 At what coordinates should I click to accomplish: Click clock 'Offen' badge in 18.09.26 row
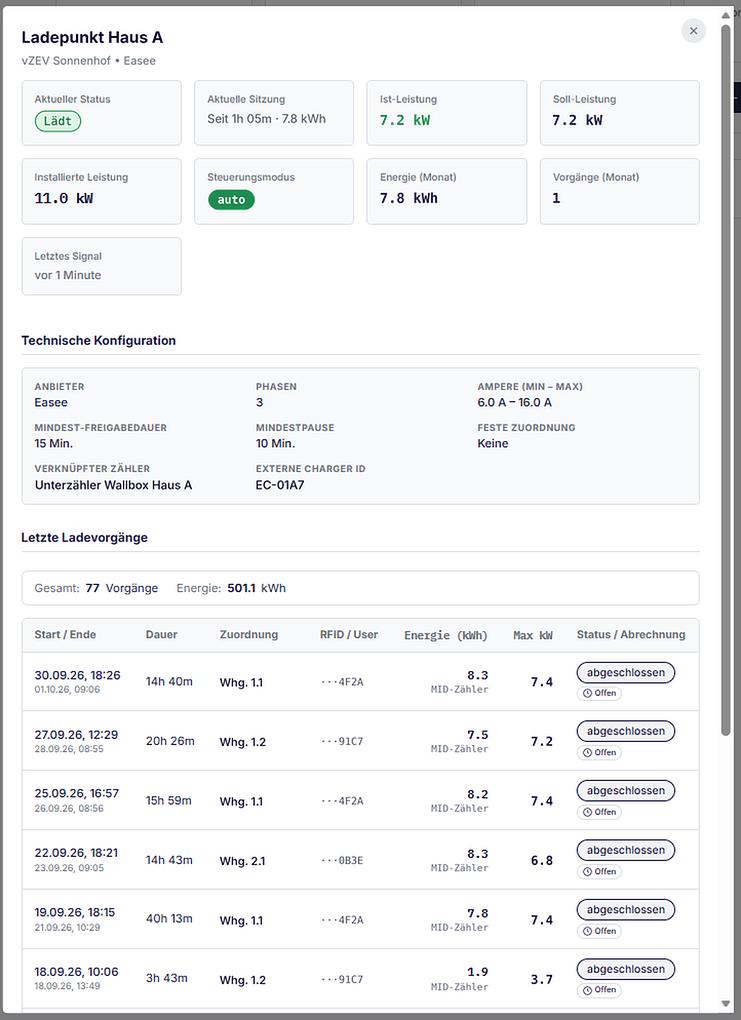pyautogui.click(x=599, y=990)
